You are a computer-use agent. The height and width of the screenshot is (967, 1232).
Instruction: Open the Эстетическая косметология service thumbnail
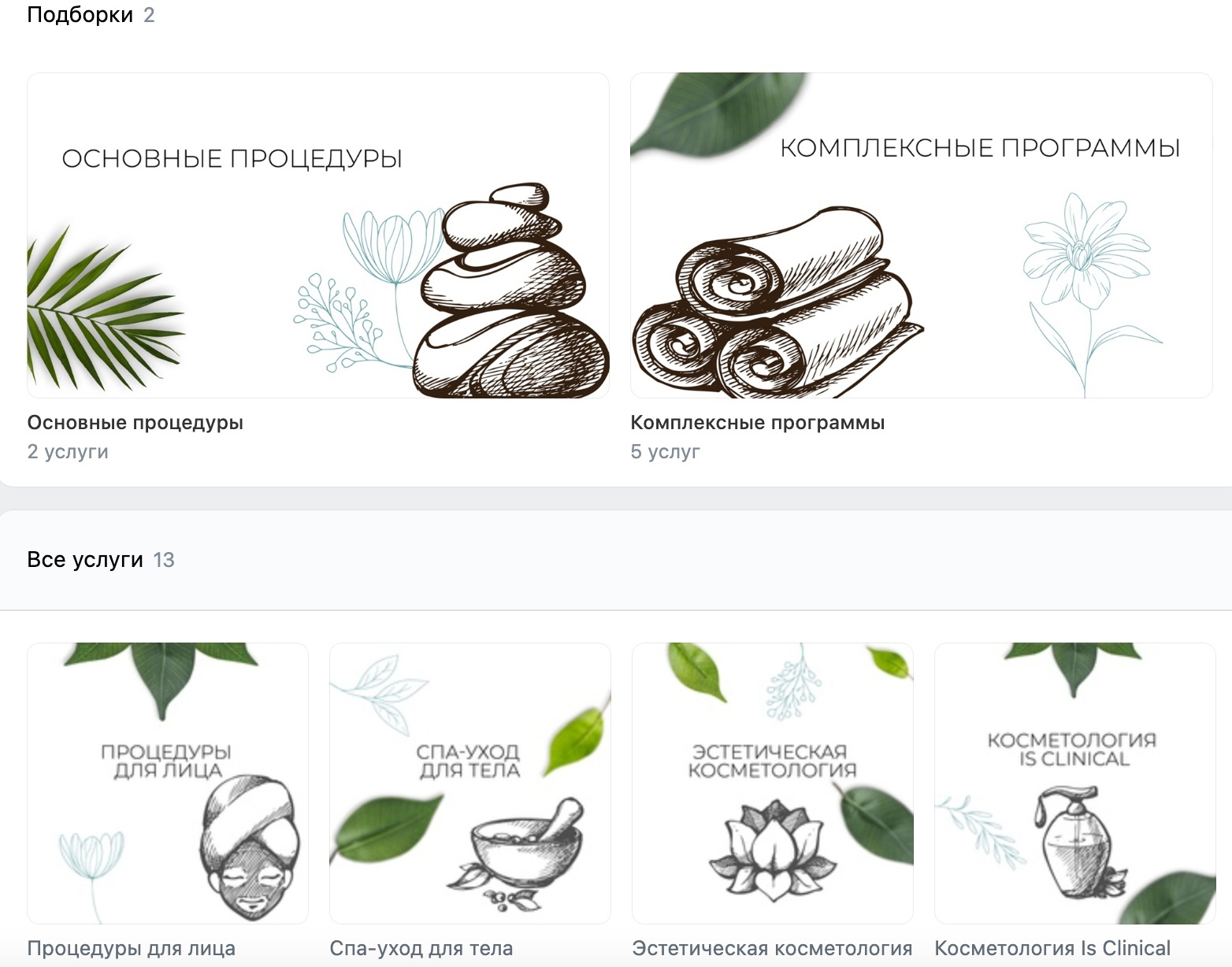[773, 784]
